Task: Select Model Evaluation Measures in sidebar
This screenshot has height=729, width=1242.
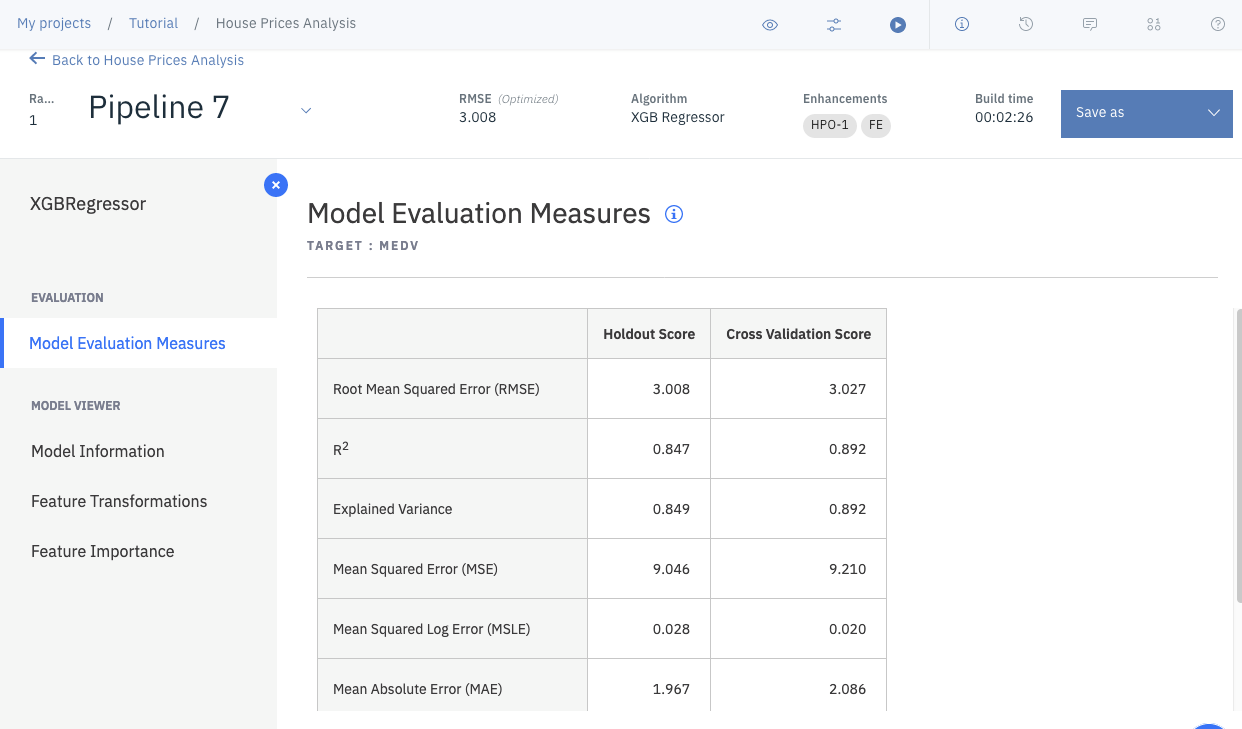Action: point(128,343)
